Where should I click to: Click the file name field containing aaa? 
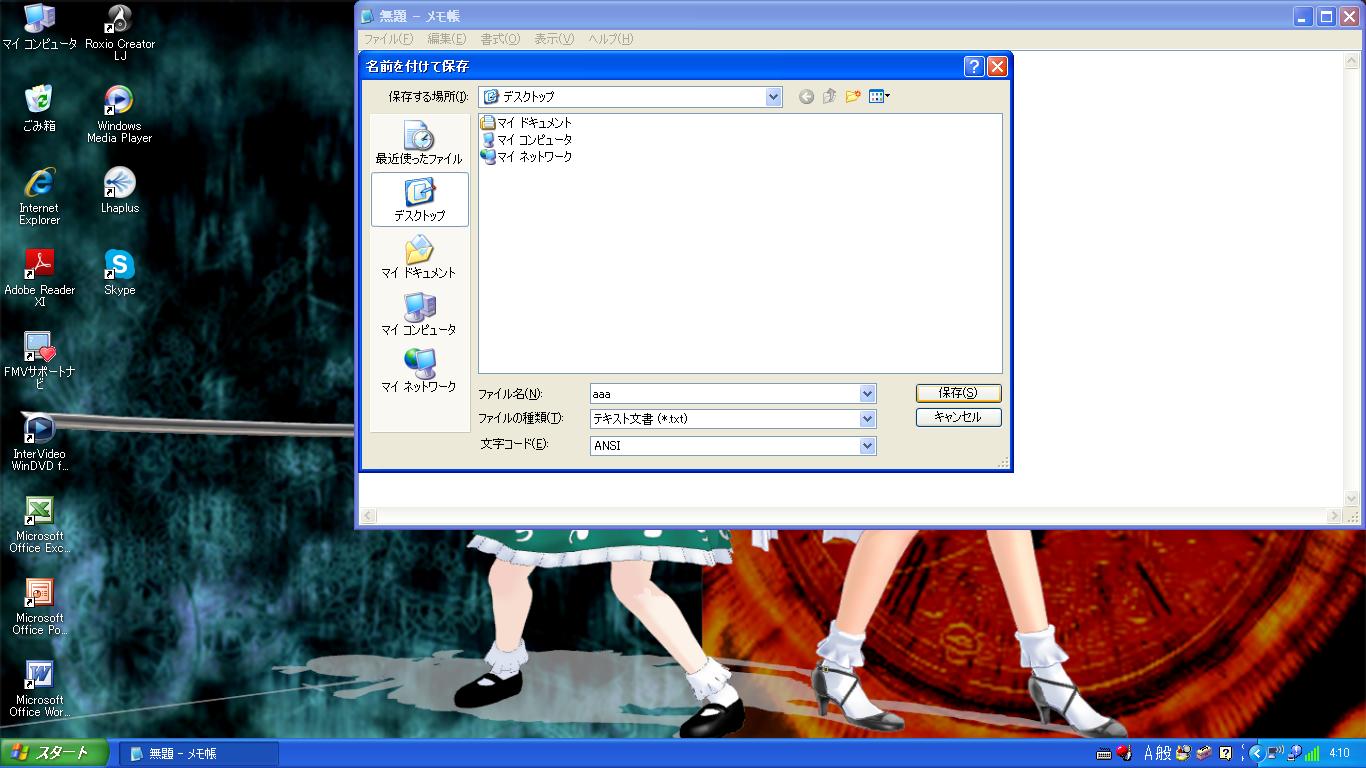click(724, 394)
